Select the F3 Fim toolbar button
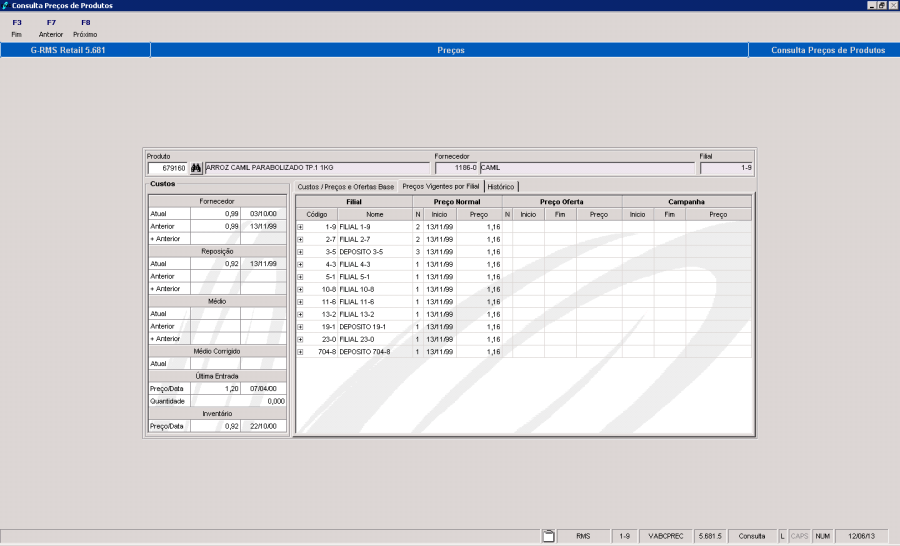 coord(17,28)
